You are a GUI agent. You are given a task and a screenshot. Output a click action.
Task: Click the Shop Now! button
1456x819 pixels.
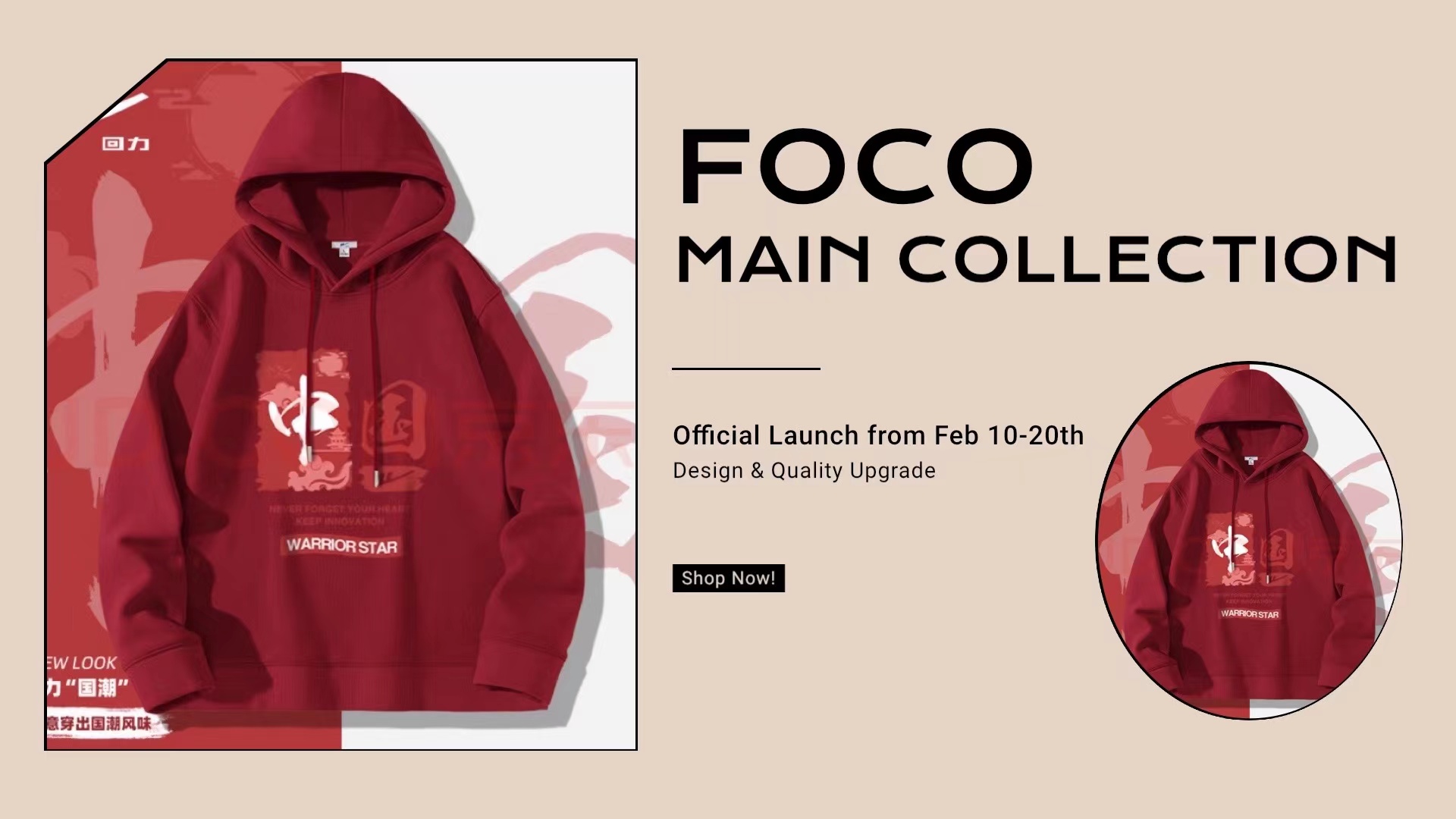click(x=728, y=578)
